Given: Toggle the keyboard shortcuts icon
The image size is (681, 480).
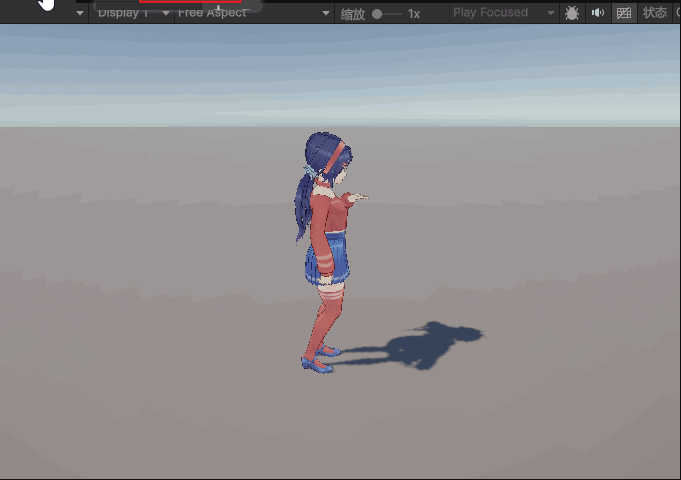Looking at the screenshot, I should pos(624,13).
